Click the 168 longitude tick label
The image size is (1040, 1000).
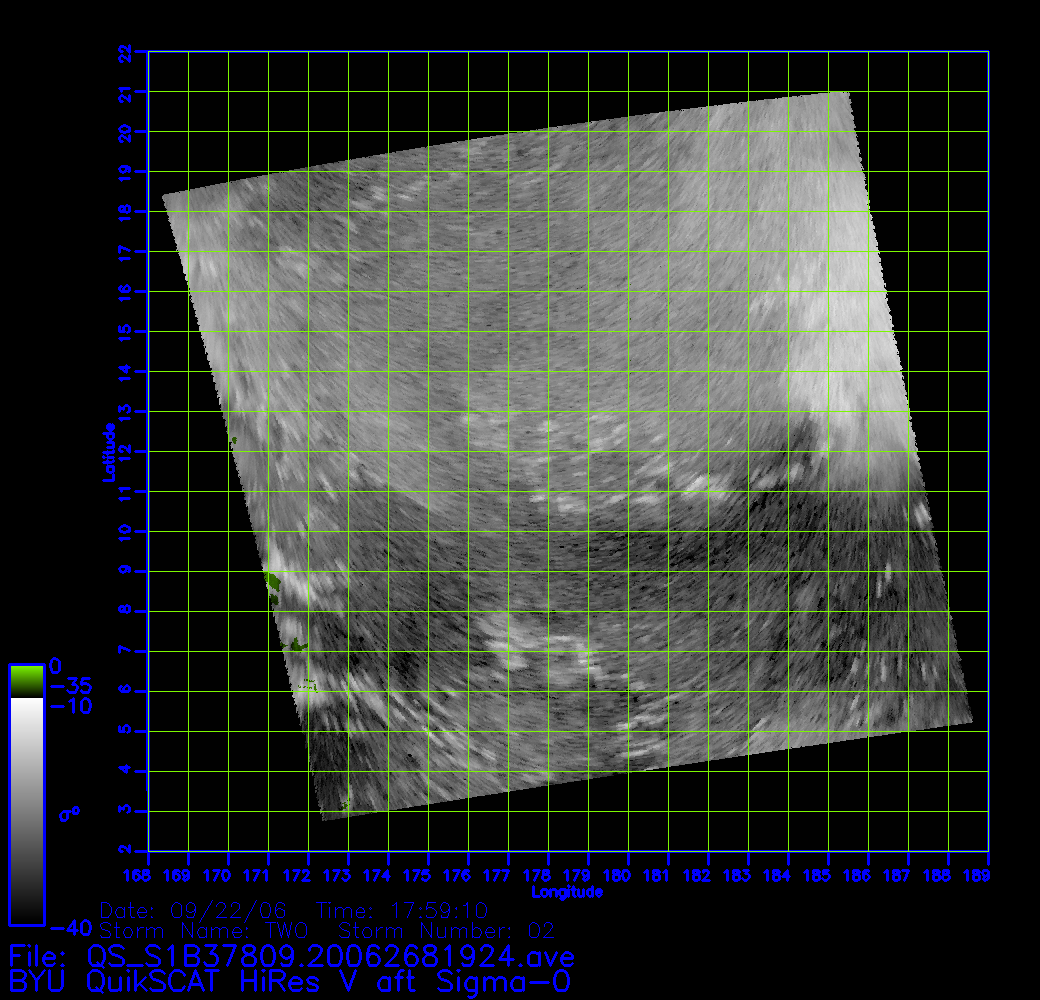tap(139, 877)
